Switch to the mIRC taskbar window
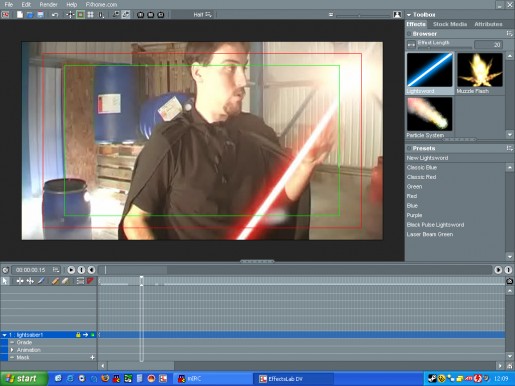Image resolution: width=515 pixels, height=386 pixels. click(x=213, y=379)
